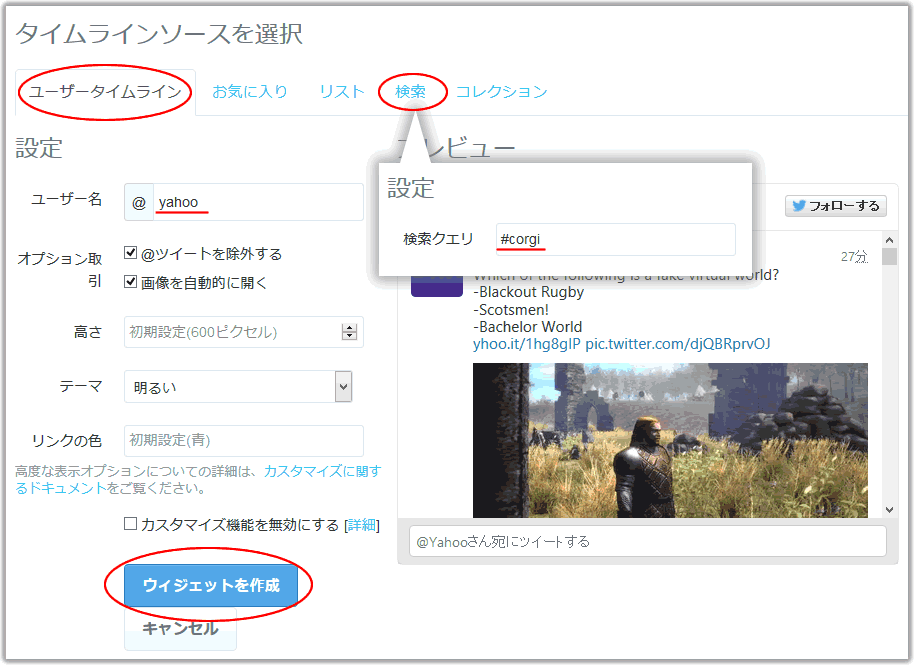Enable 'カスタマイズ機能を無効にする' checkbox

point(131,524)
